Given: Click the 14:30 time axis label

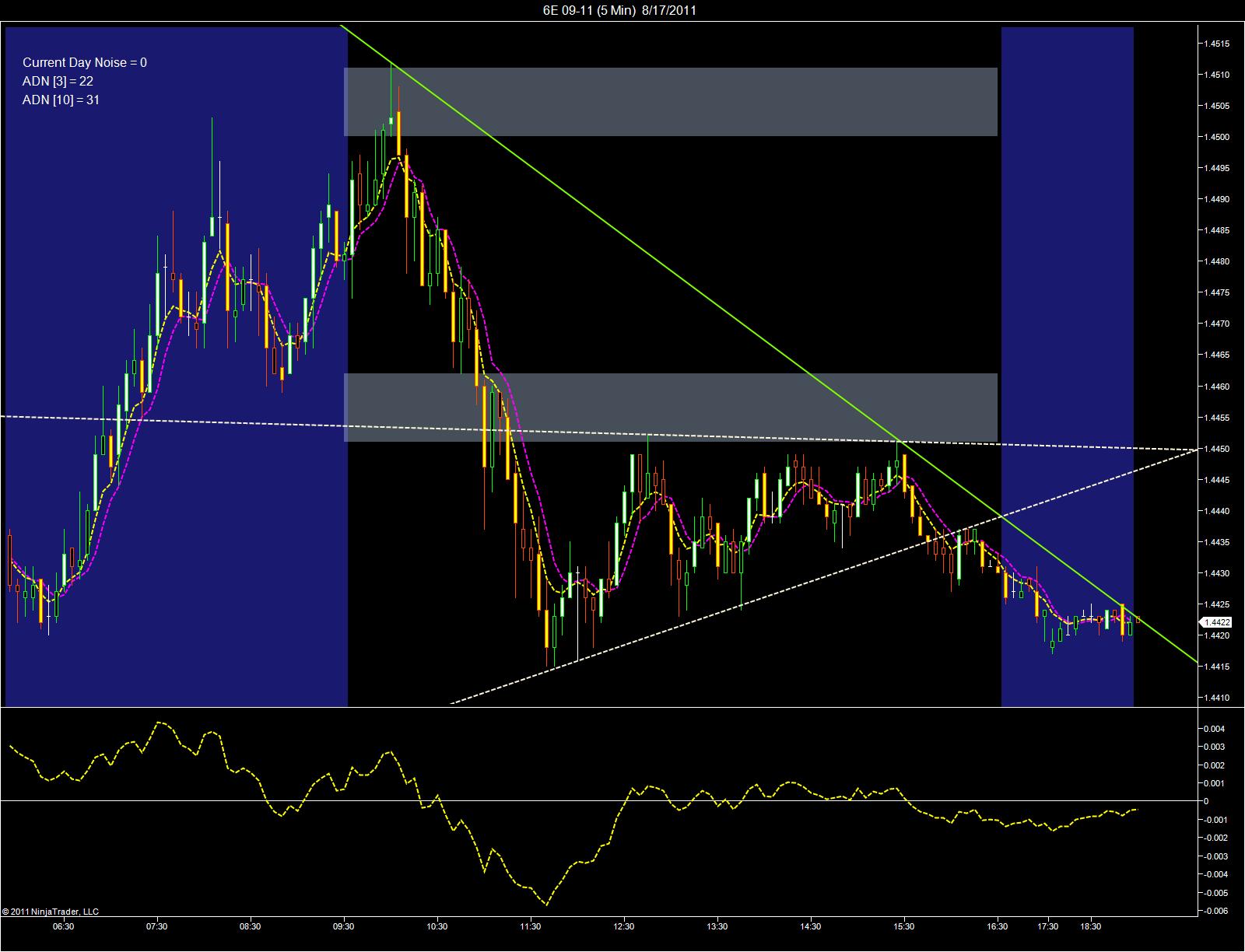Looking at the screenshot, I should click(810, 926).
